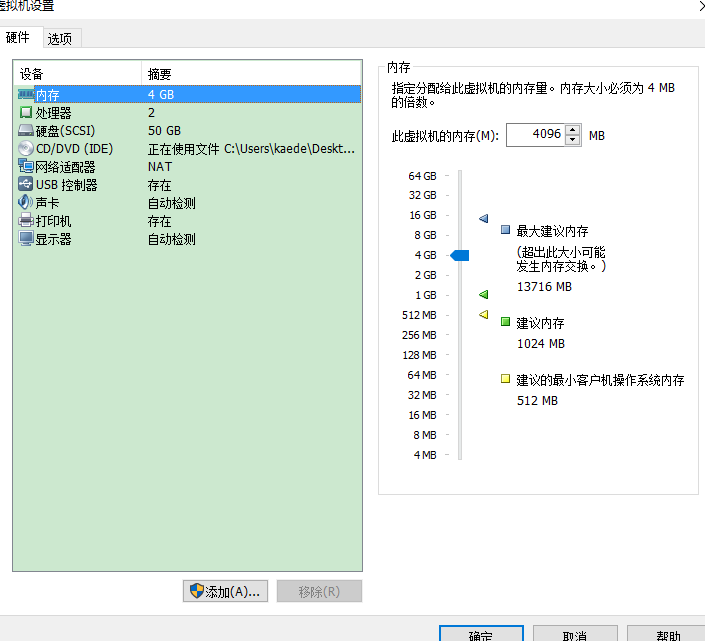Click the 16 GB slider scale label

[423, 215]
